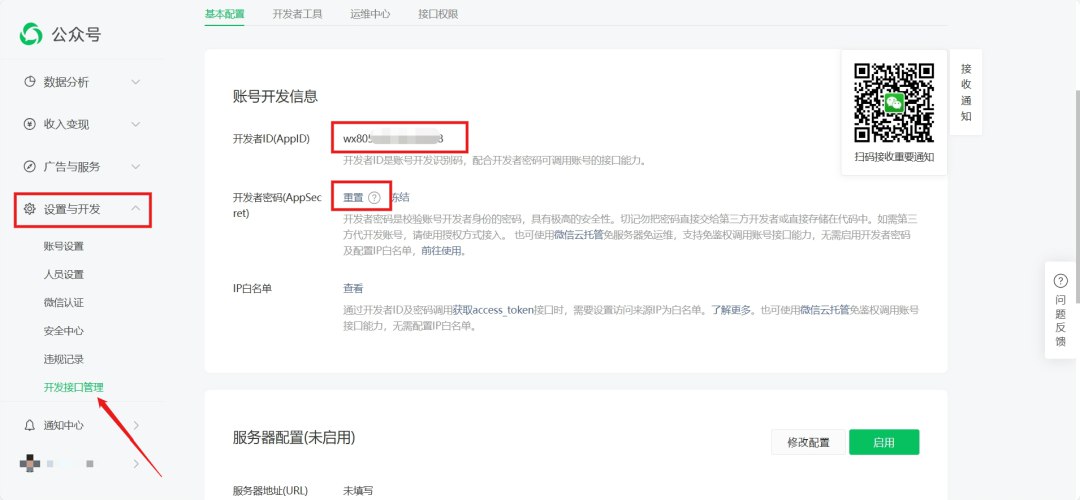Open 账号设置 in the sidebar
Image resolution: width=1080 pixels, height=500 pixels.
63,246
